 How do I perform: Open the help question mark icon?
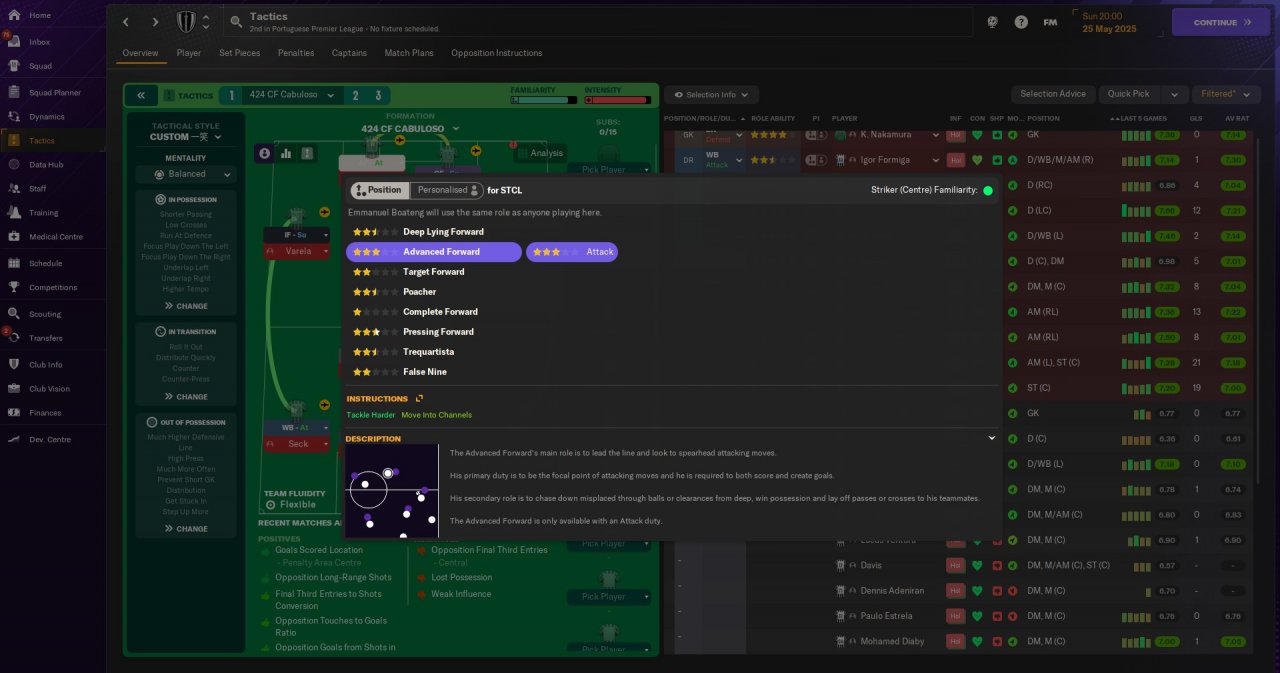pyautogui.click(x=1021, y=22)
